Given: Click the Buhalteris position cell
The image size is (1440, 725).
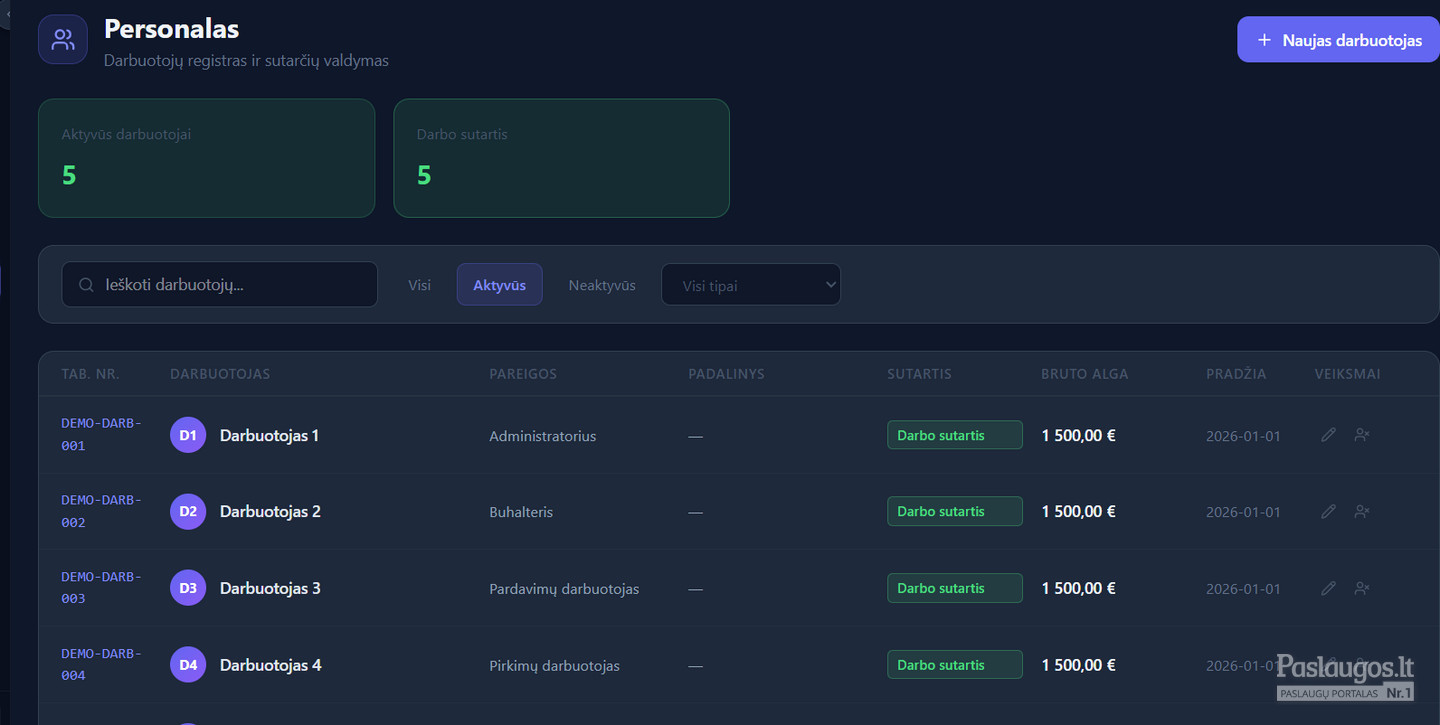Looking at the screenshot, I should coord(521,512).
